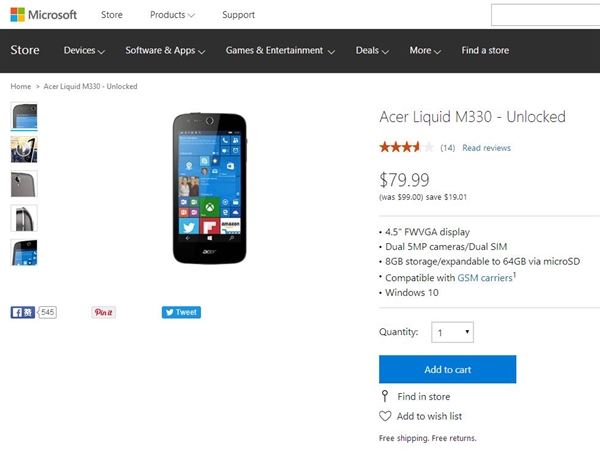Image resolution: width=600 pixels, height=453 pixels.
Task: Select the third gray phone thumbnail
Action: click(x=24, y=184)
